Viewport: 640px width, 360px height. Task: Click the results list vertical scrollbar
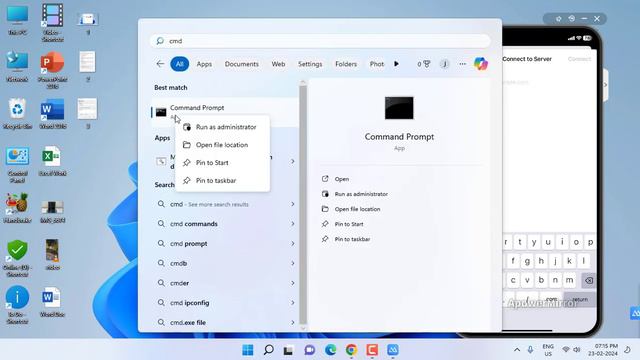(x=303, y=204)
